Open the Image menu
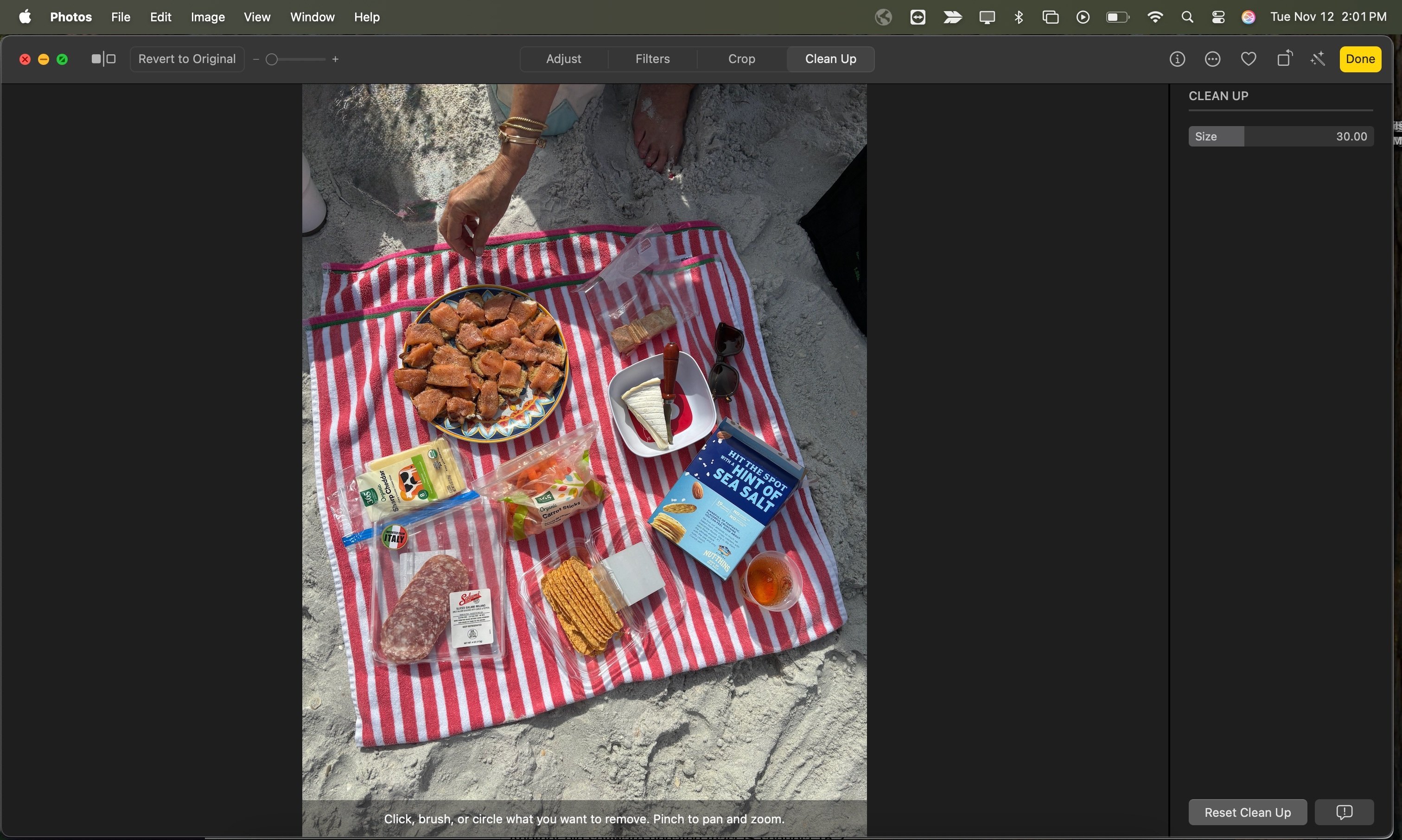1402x840 pixels. [x=208, y=18]
